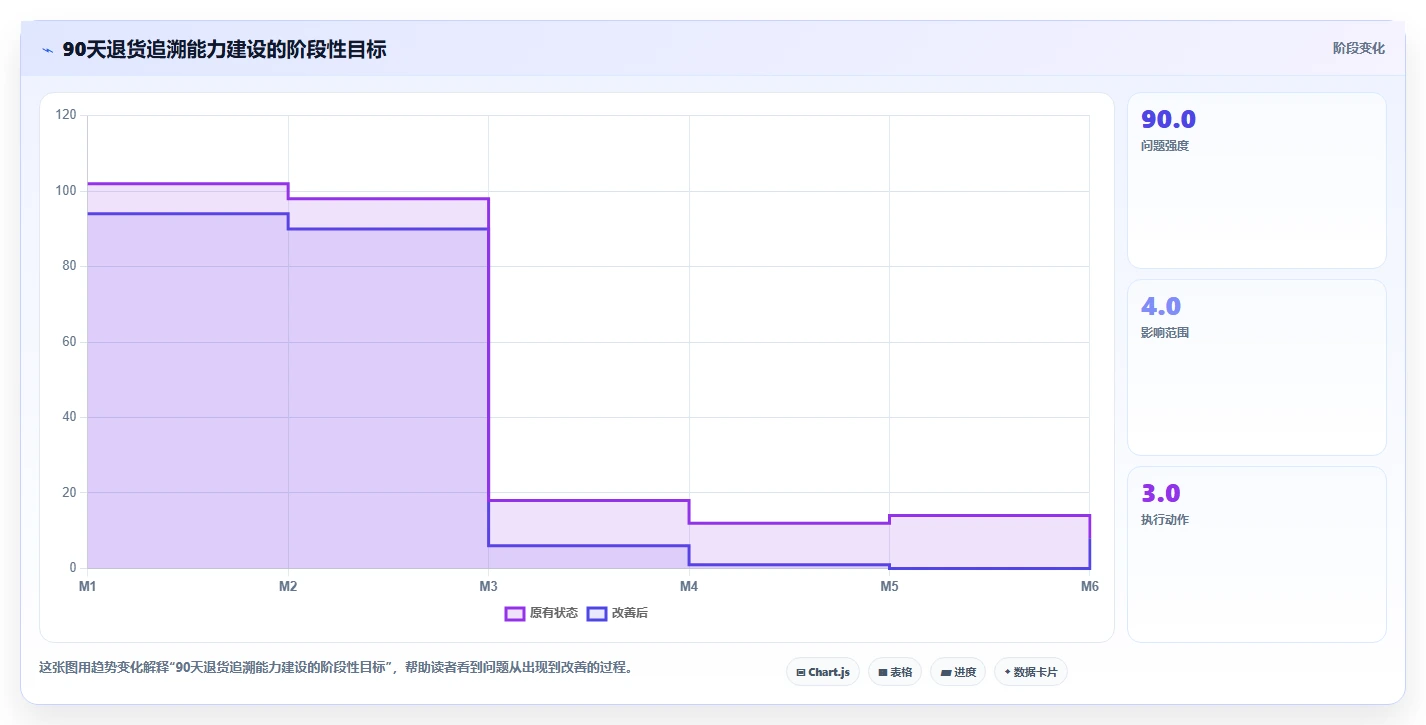The width and height of the screenshot is (1426, 725).
Task: Click the 20 y-axis value
Action: (x=69, y=493)
